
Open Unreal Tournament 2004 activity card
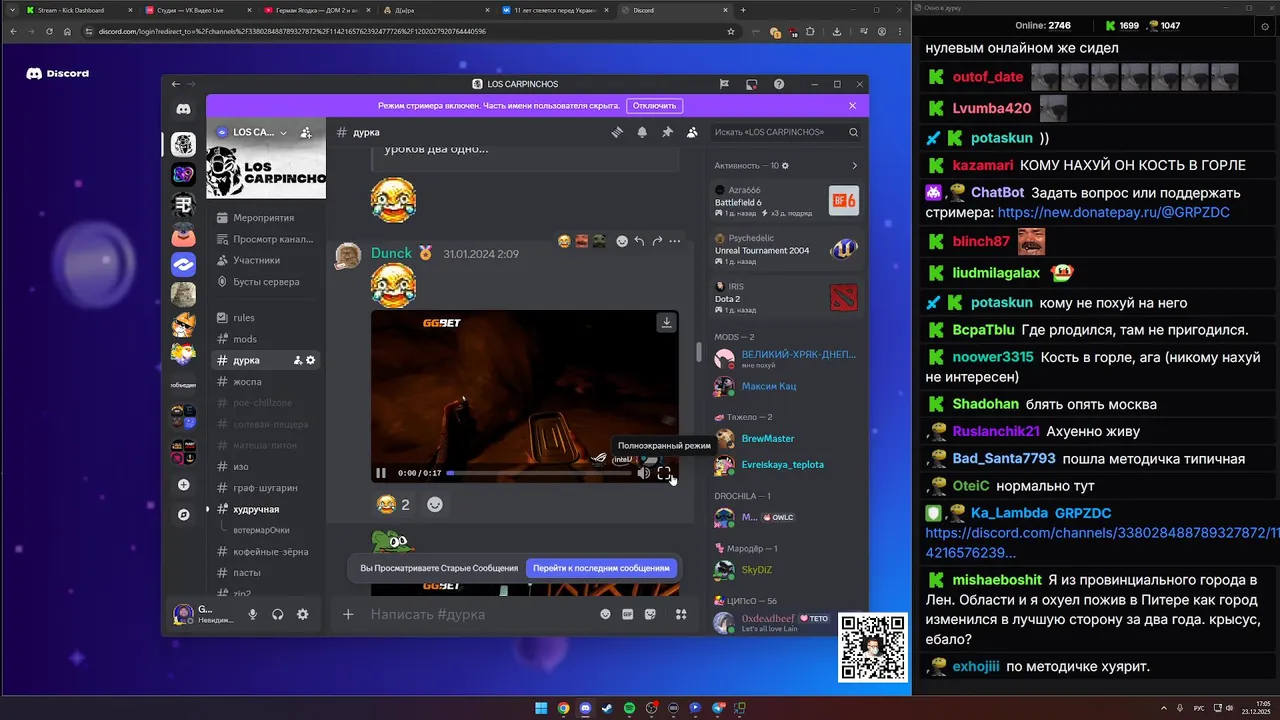click(785, 249)
